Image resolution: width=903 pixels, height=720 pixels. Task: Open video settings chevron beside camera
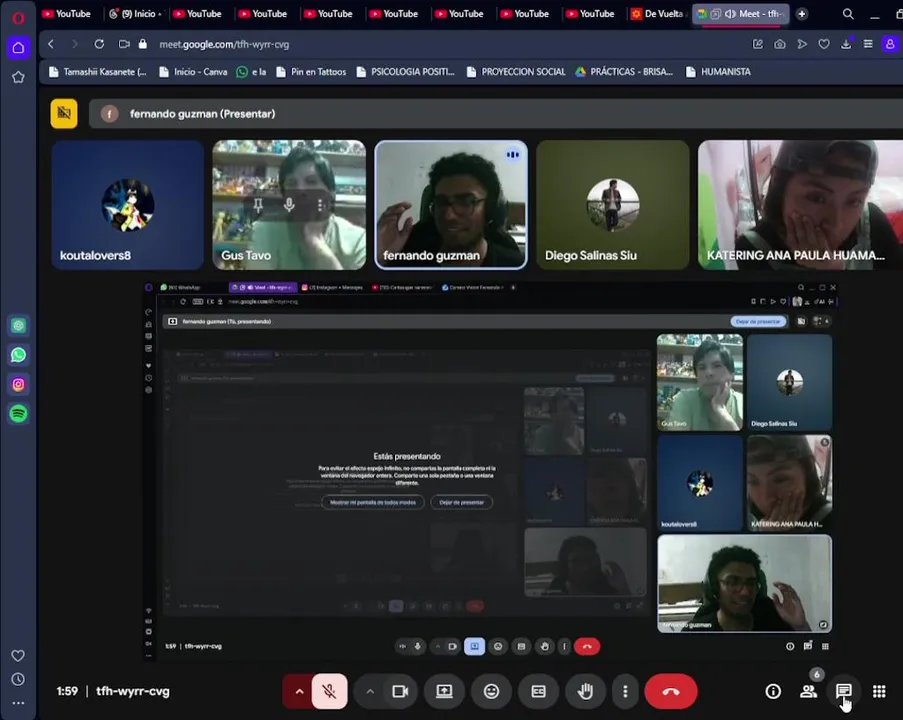370,691
